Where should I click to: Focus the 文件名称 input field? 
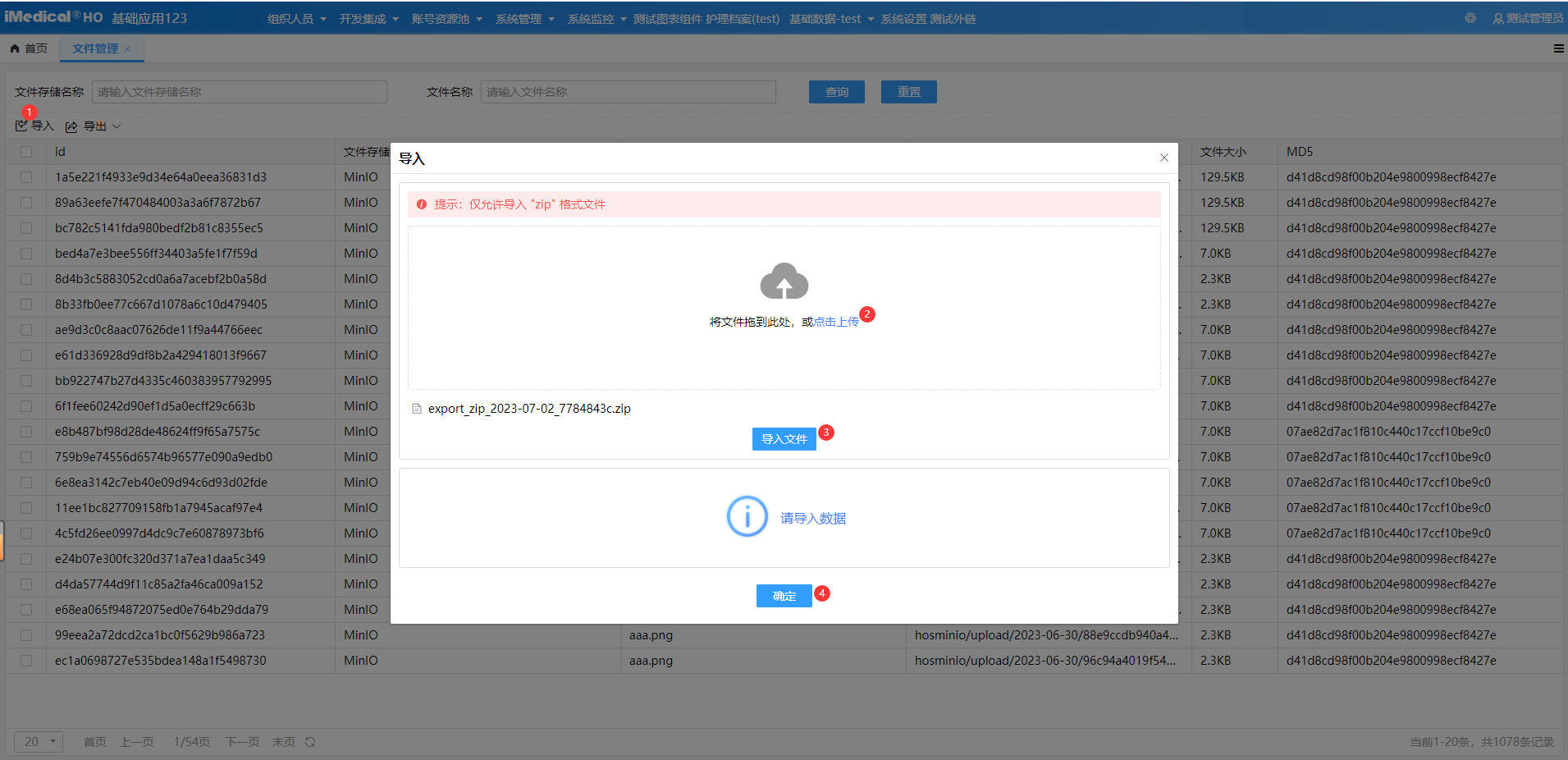click(629, 92)
